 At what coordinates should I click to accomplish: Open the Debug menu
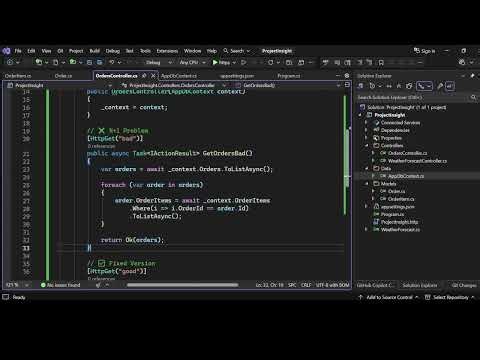pyautogui.click(x=113, y=51)
